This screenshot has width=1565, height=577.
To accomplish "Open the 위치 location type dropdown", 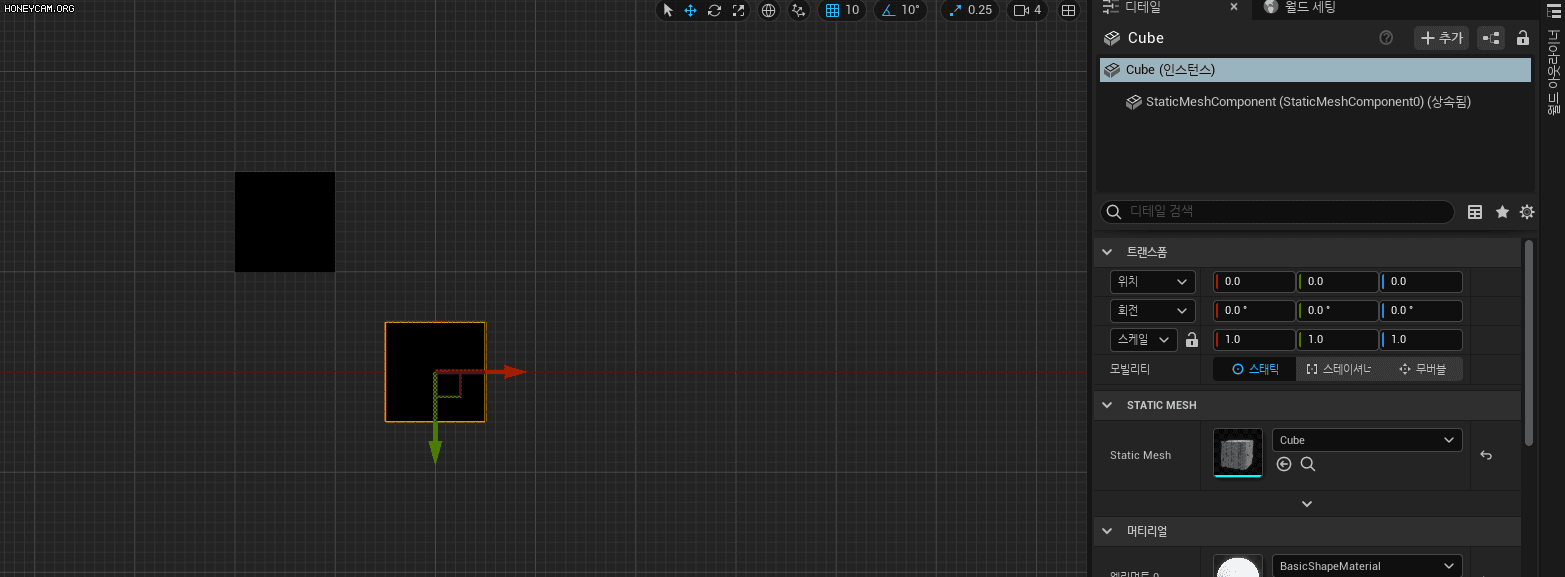I will click(x=1152, y=282).
